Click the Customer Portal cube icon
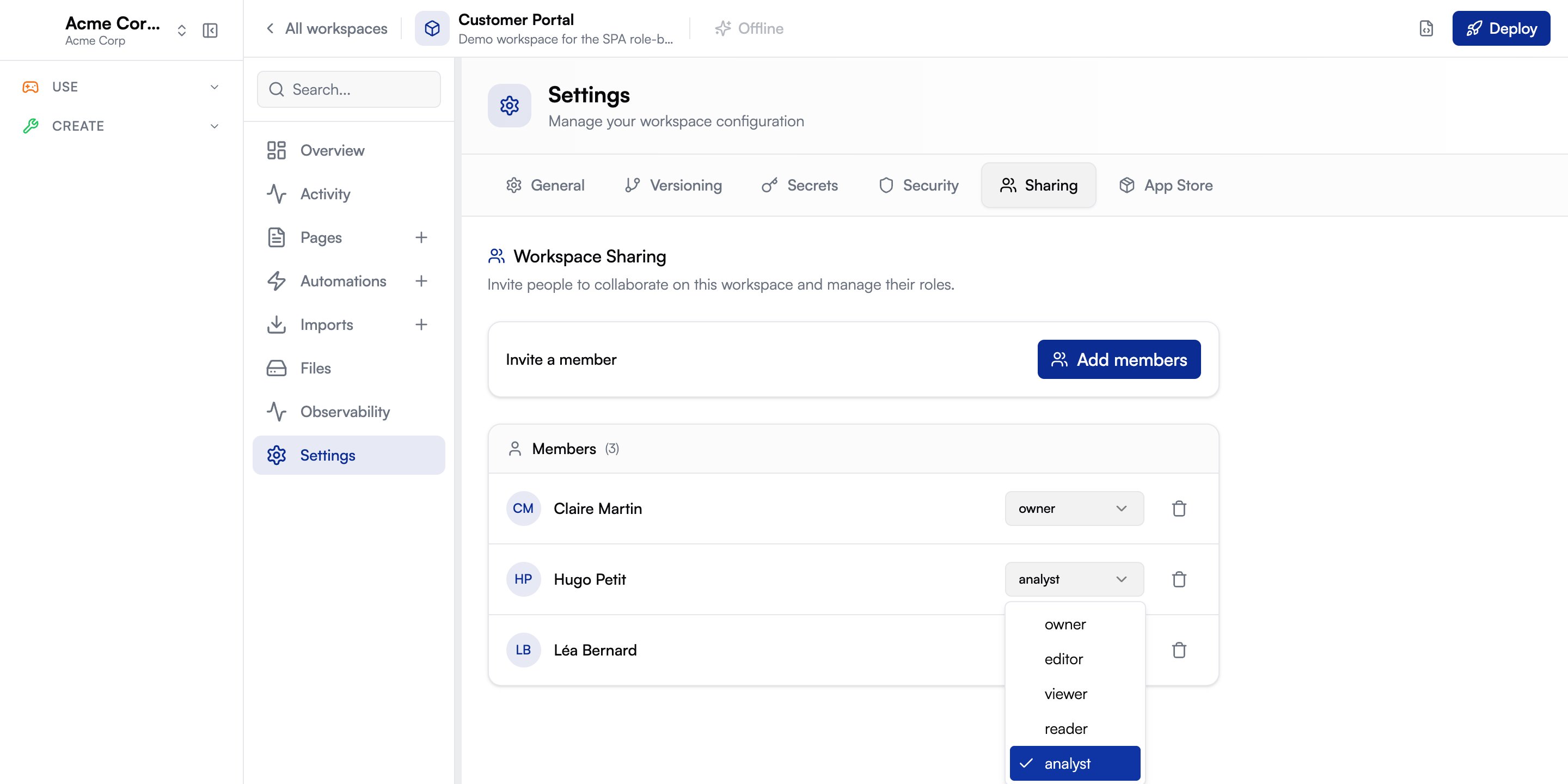This screenshot has height=784, width=1568. click(x=432, y=29)
